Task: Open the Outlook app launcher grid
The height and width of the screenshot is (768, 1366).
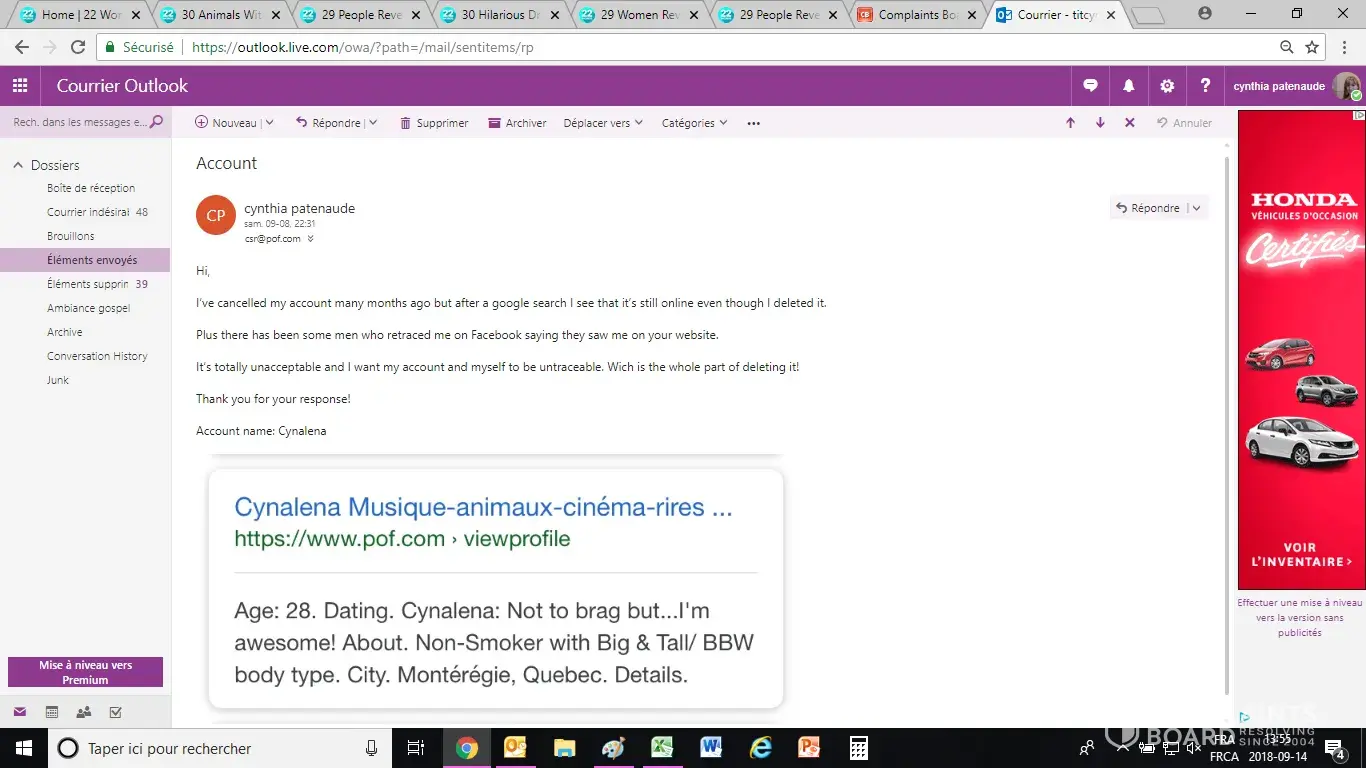Action: coord(20,86)
